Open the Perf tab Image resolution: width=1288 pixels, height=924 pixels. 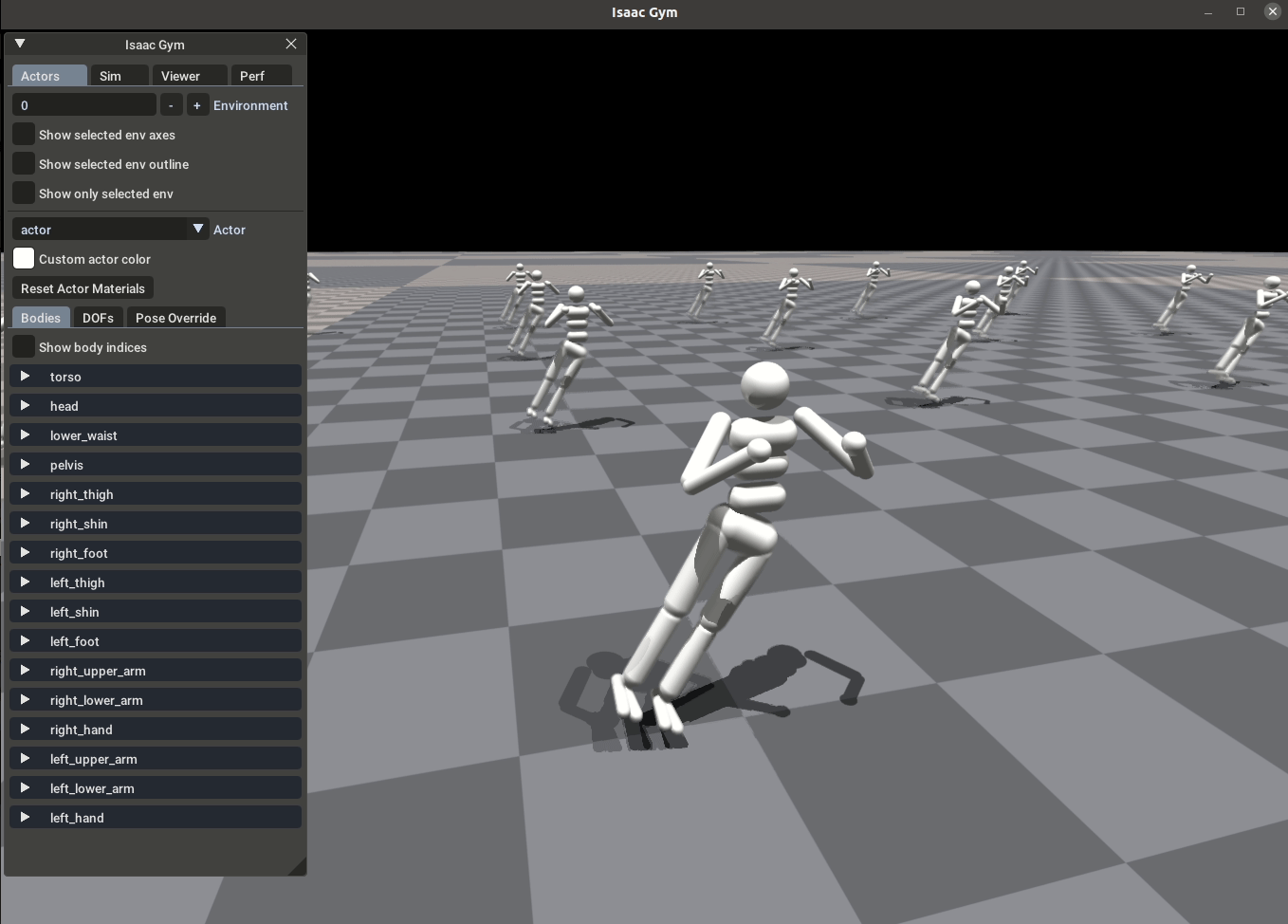pyautogui.click(x=261, y=76)
